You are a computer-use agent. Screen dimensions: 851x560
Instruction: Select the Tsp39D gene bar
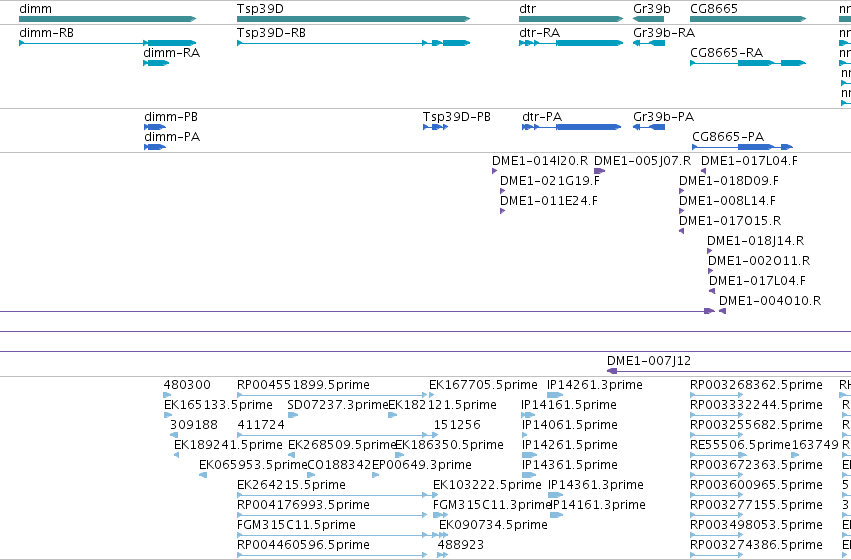(x=353, y=19)
